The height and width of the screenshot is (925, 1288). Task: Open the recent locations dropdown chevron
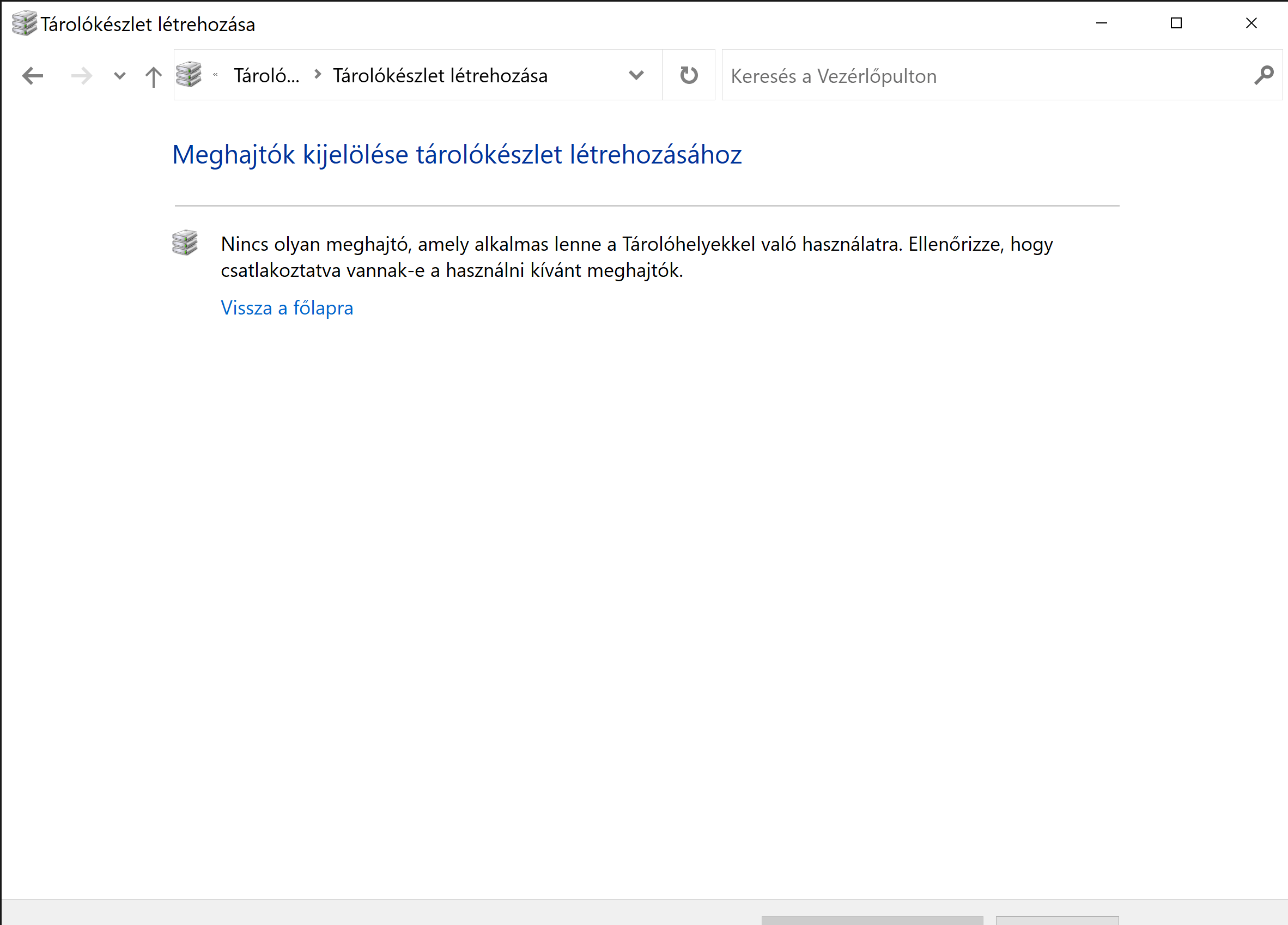(119, 76)
